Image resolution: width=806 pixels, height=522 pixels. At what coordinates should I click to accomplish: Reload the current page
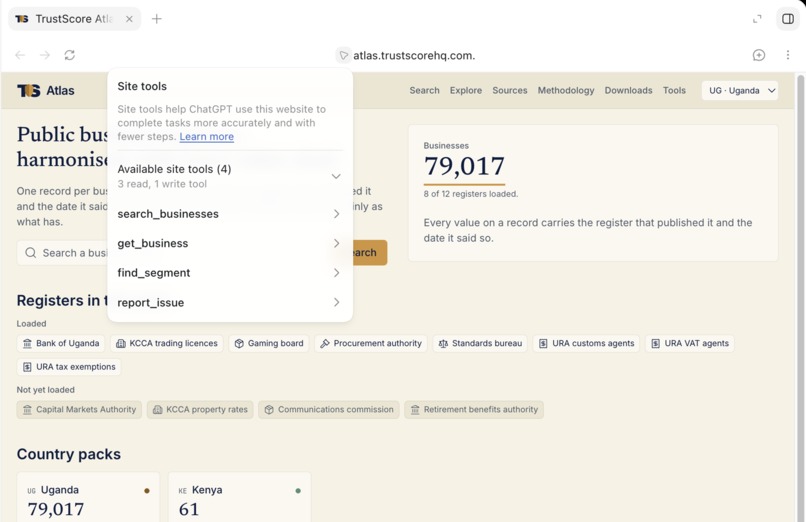70,55
